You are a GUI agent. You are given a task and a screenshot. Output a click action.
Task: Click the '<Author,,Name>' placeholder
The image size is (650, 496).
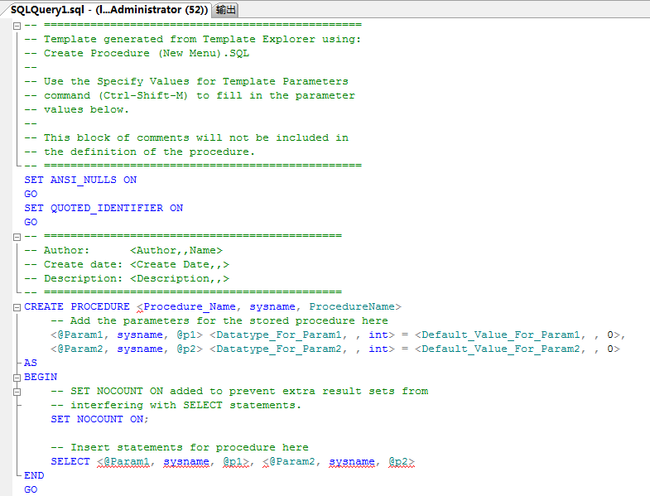pos(176,250)
